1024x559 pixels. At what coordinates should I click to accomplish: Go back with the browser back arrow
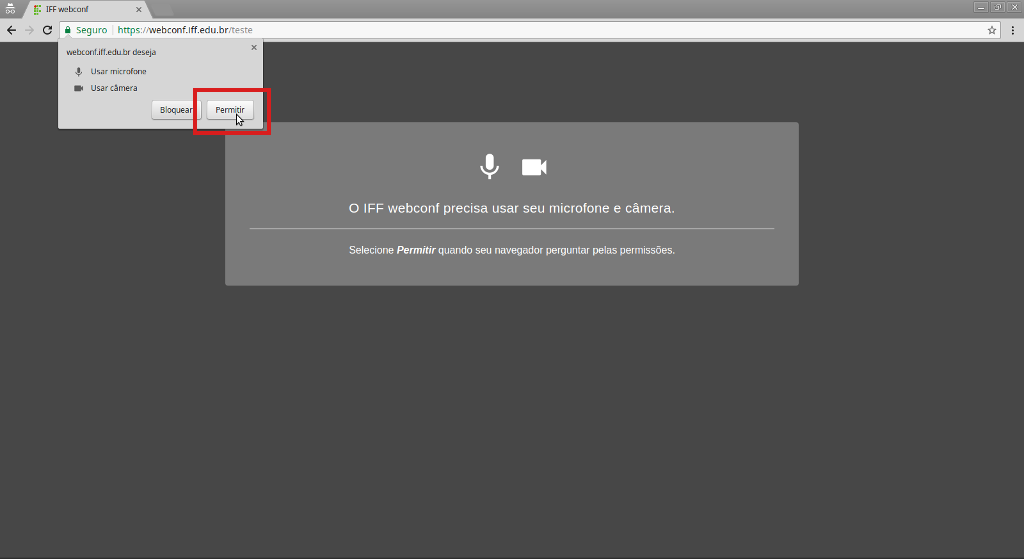click(11, 30)
